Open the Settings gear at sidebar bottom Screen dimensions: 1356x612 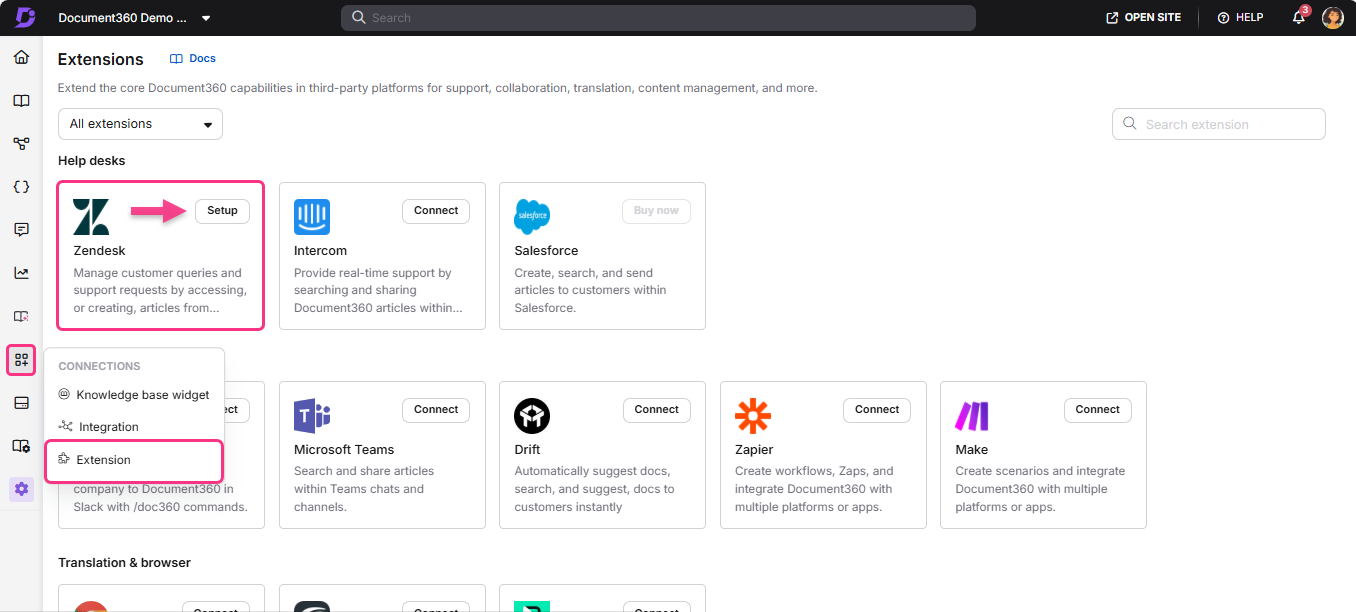[x=21, y=489]
